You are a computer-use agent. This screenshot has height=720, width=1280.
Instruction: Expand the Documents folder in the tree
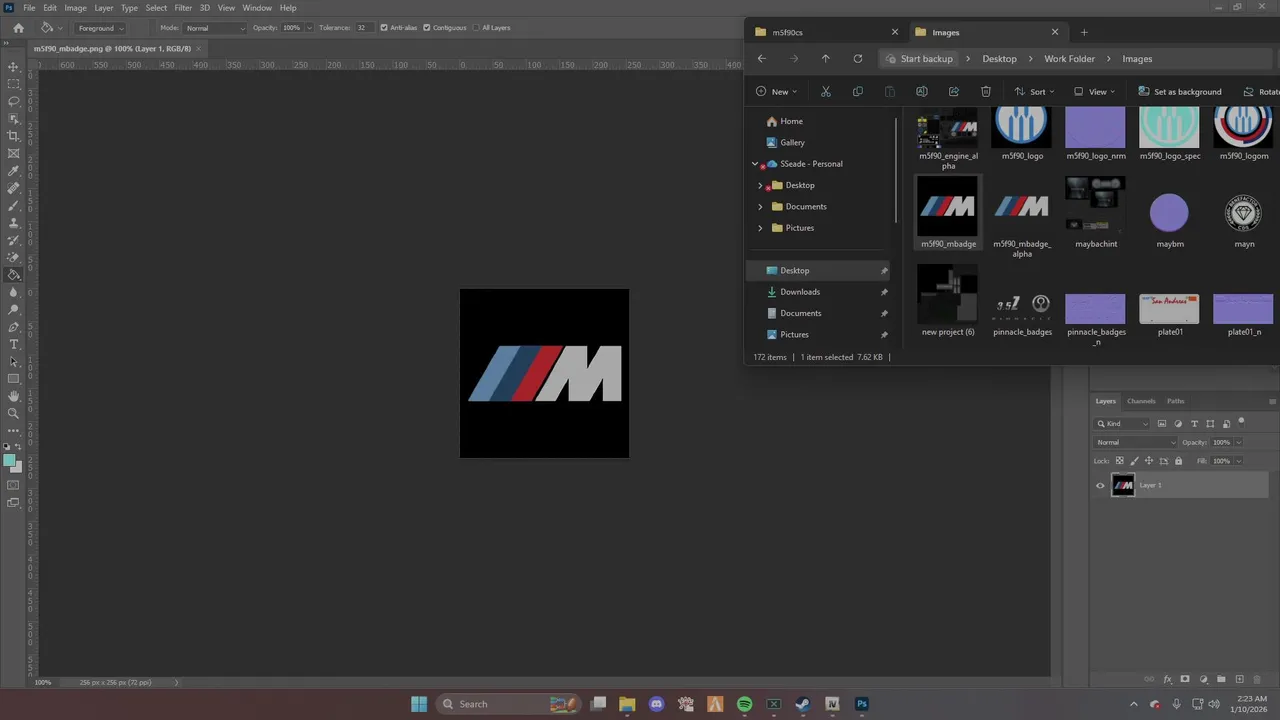[x=760, y=207]
